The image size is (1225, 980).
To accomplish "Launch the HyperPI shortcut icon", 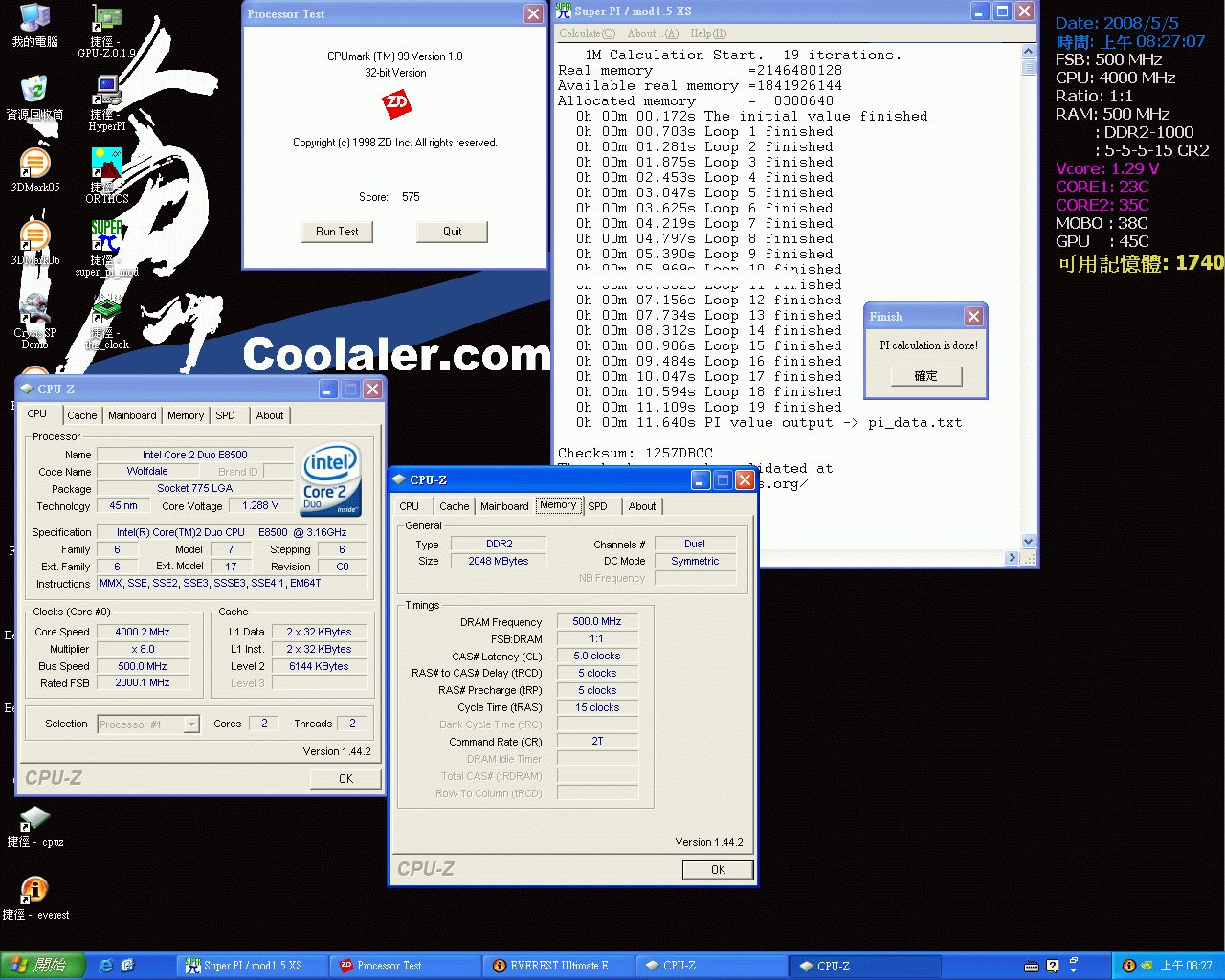I will coord(106,91).
